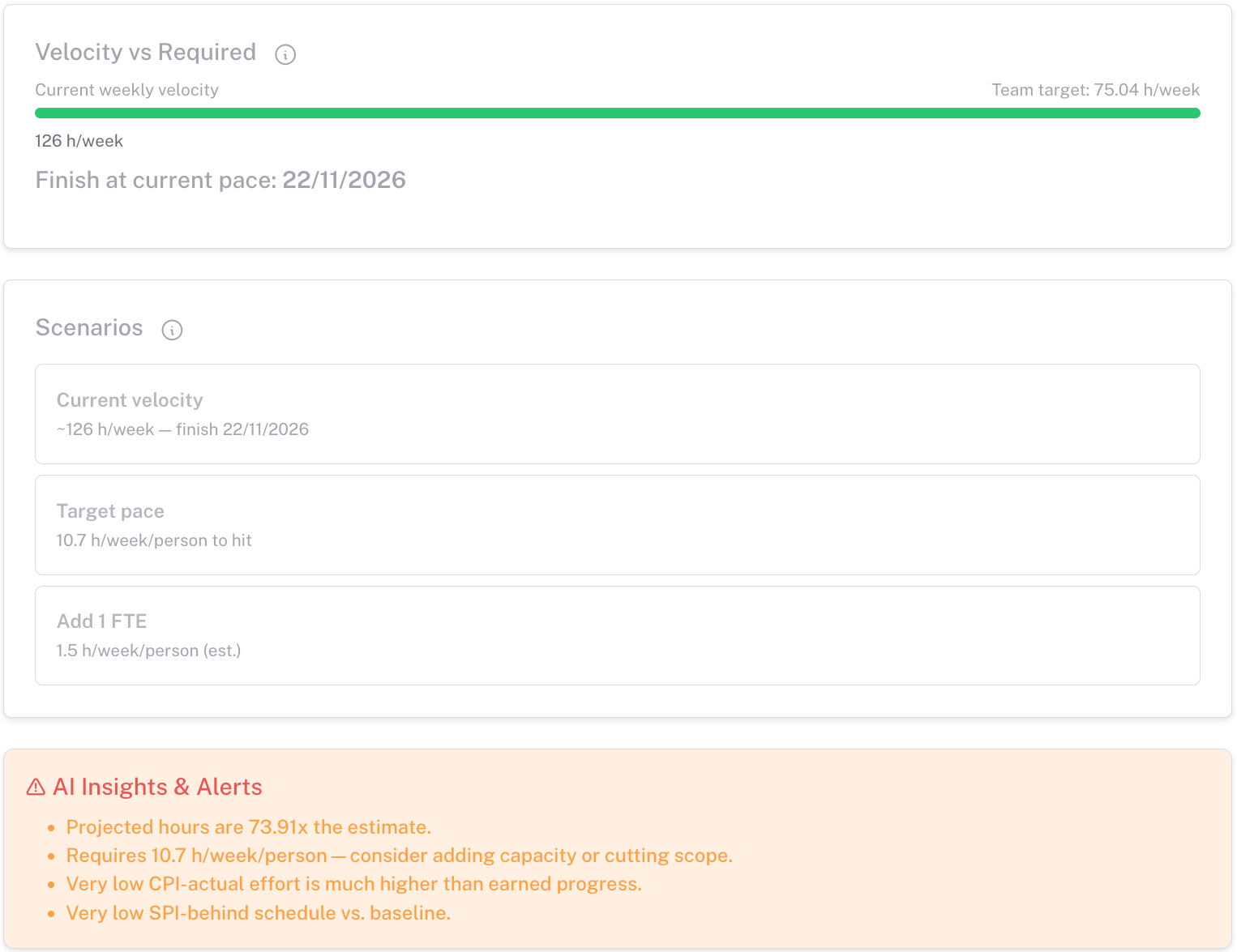Screen dimensions: 1237x952
Task: Click the info icon next to Scenarios
Action: (172, 330)
